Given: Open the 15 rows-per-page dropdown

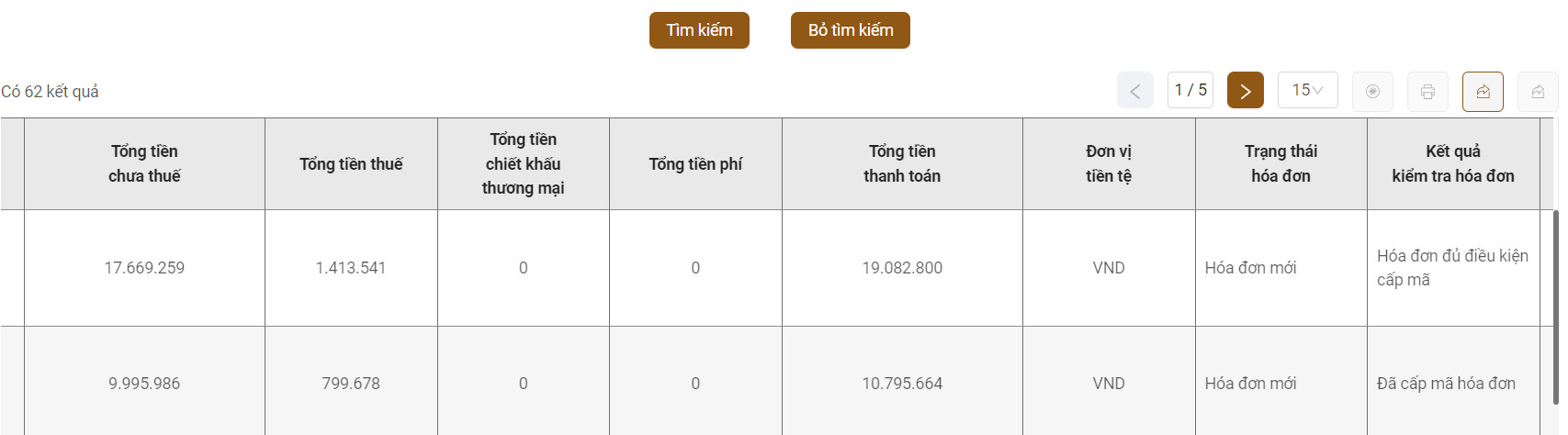Looking at the screenshot, I should coord(1307,90).
